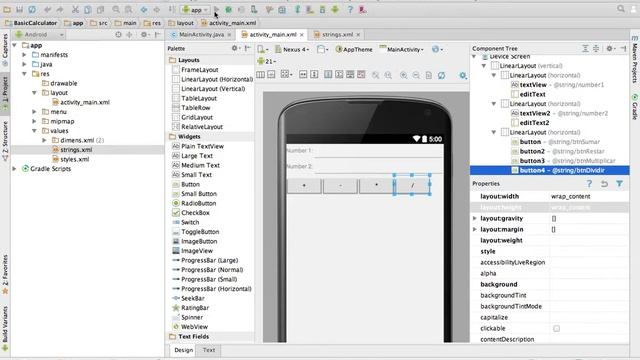Run the app with the green play icon
This screenshot has height=360, width=640.
click(x=217, y=9)
